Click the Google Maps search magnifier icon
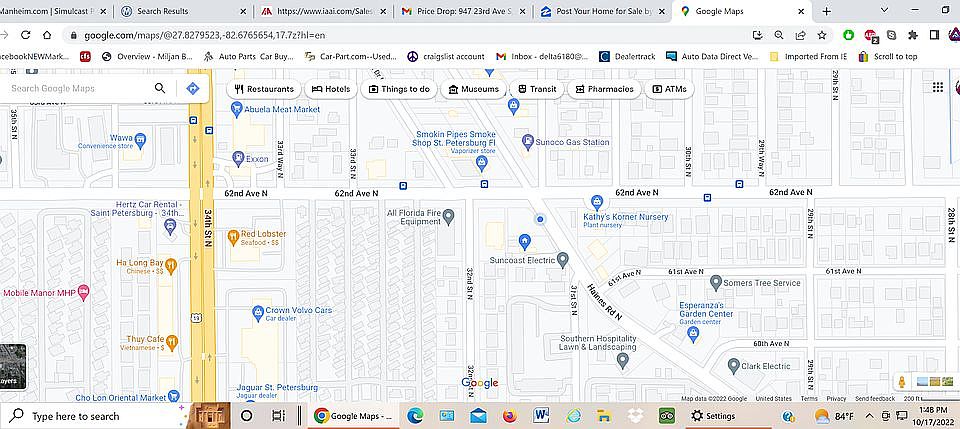Image resolution: width=960 pixels, height=429 pixels. (160, 88)
